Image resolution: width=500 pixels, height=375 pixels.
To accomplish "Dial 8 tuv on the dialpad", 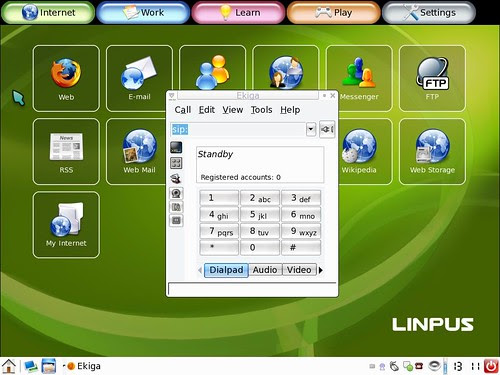I will 260,231.
